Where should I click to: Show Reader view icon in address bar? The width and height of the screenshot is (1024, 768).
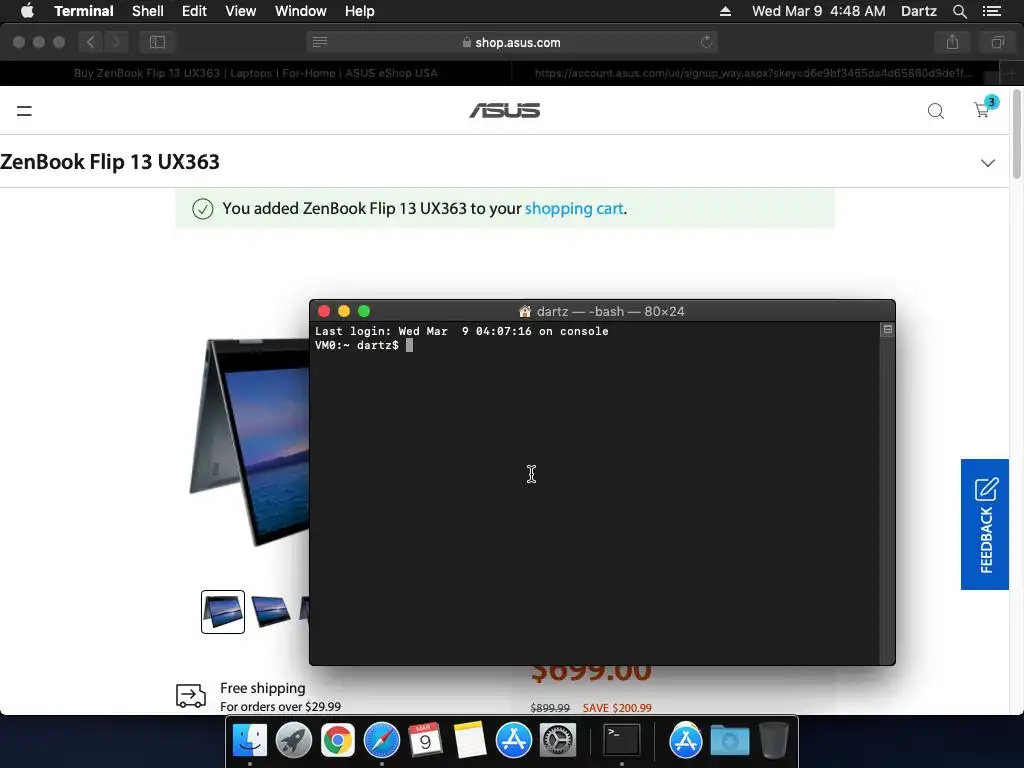(319, 42)
